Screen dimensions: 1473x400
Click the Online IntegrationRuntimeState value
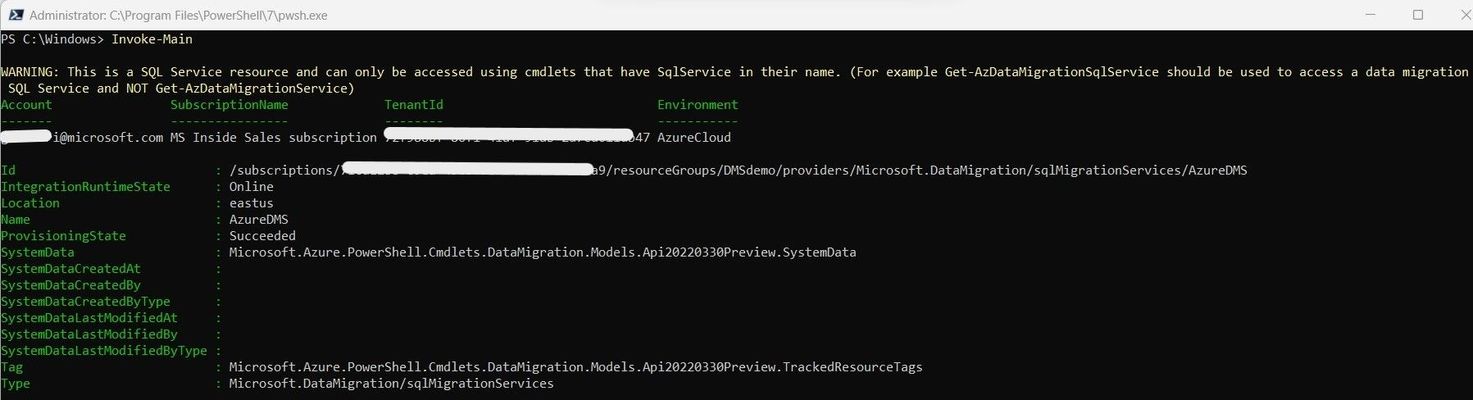pos(251,187)
